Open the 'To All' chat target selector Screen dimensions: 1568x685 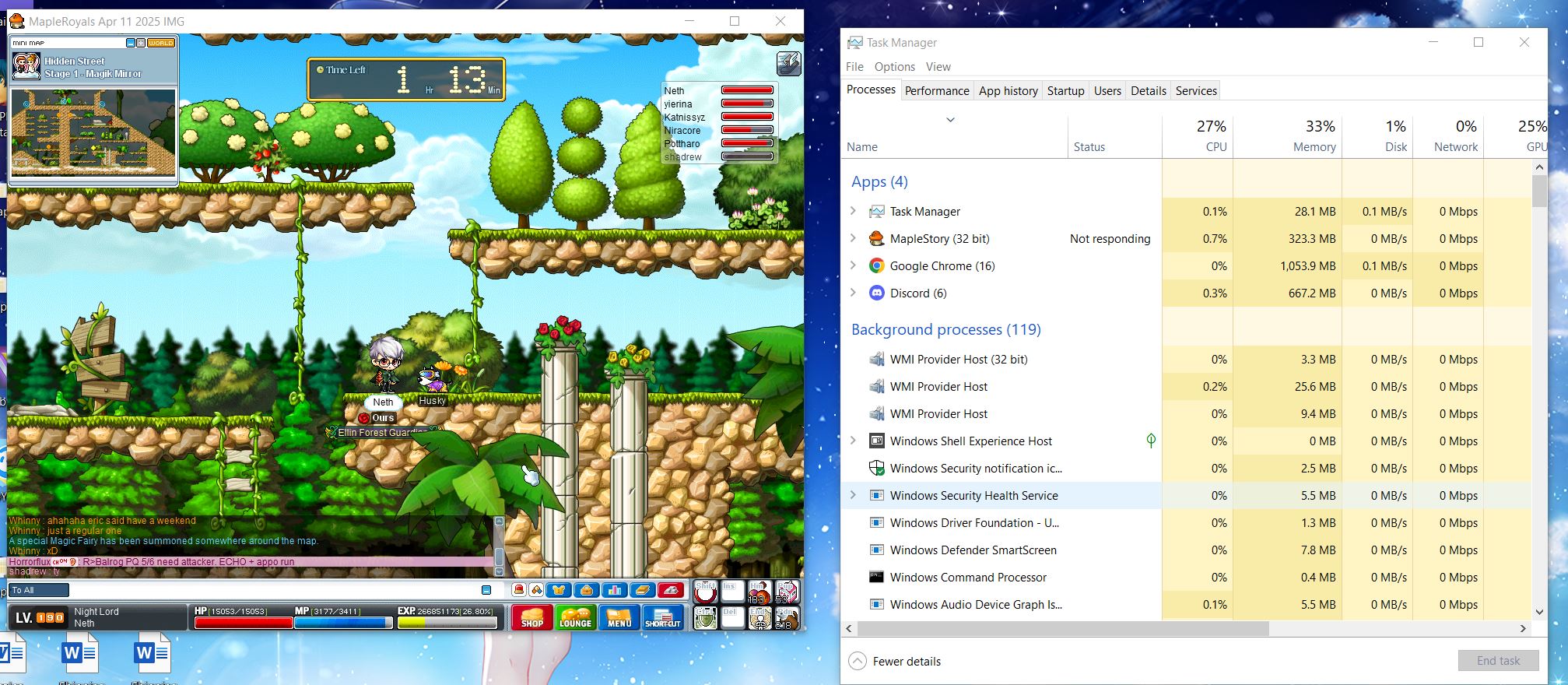pyautogui.click(x=39, y=590)
